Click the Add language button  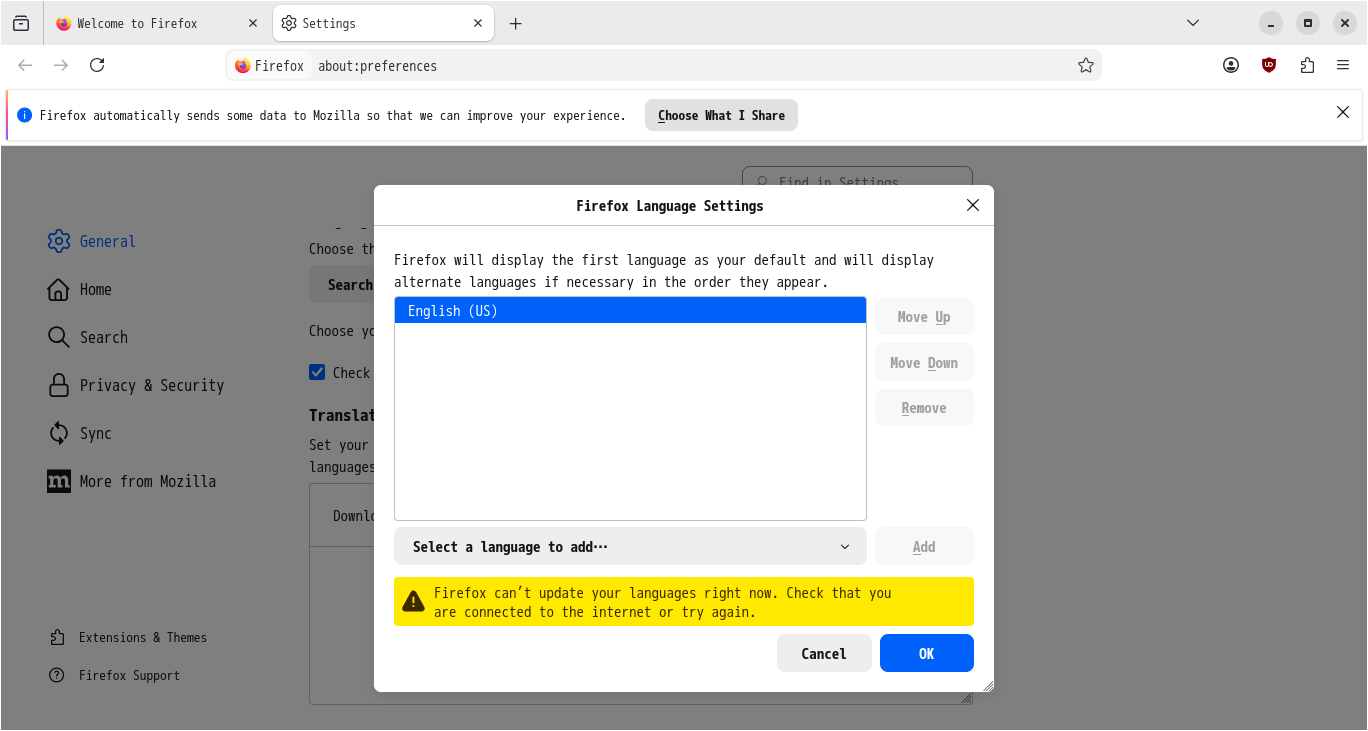924,547
